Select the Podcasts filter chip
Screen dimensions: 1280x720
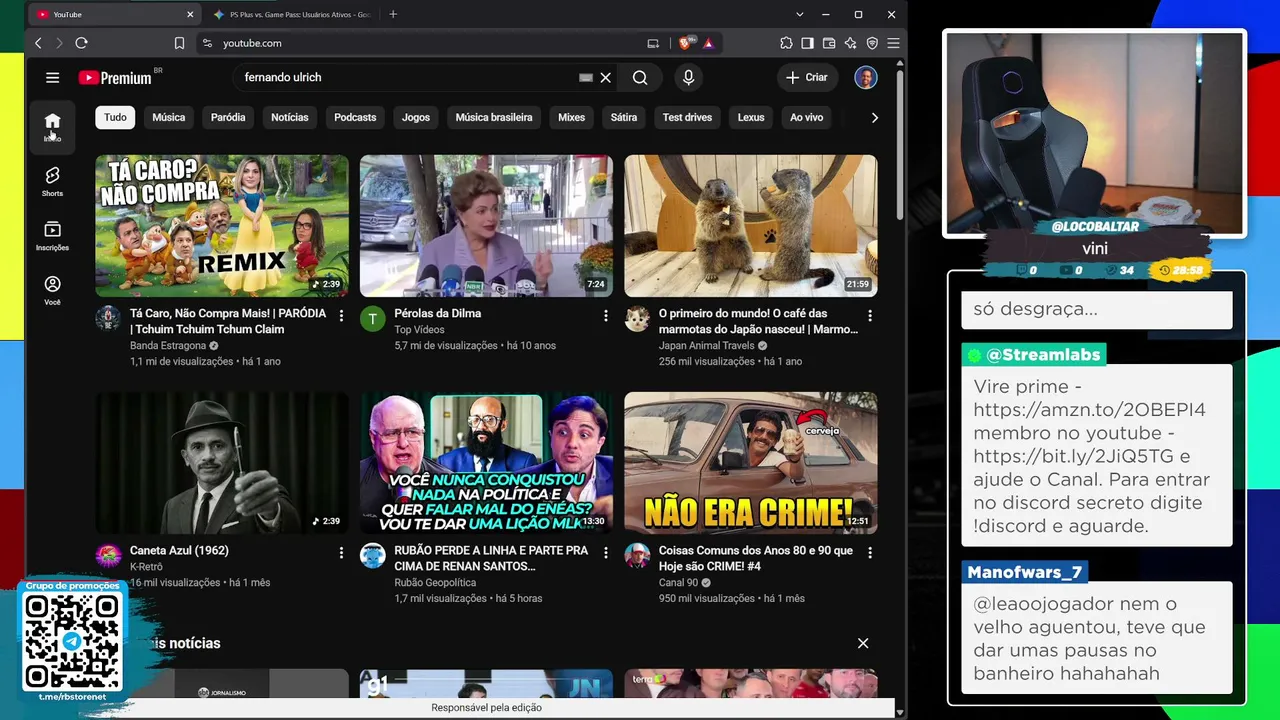click(x=355, y=118)
